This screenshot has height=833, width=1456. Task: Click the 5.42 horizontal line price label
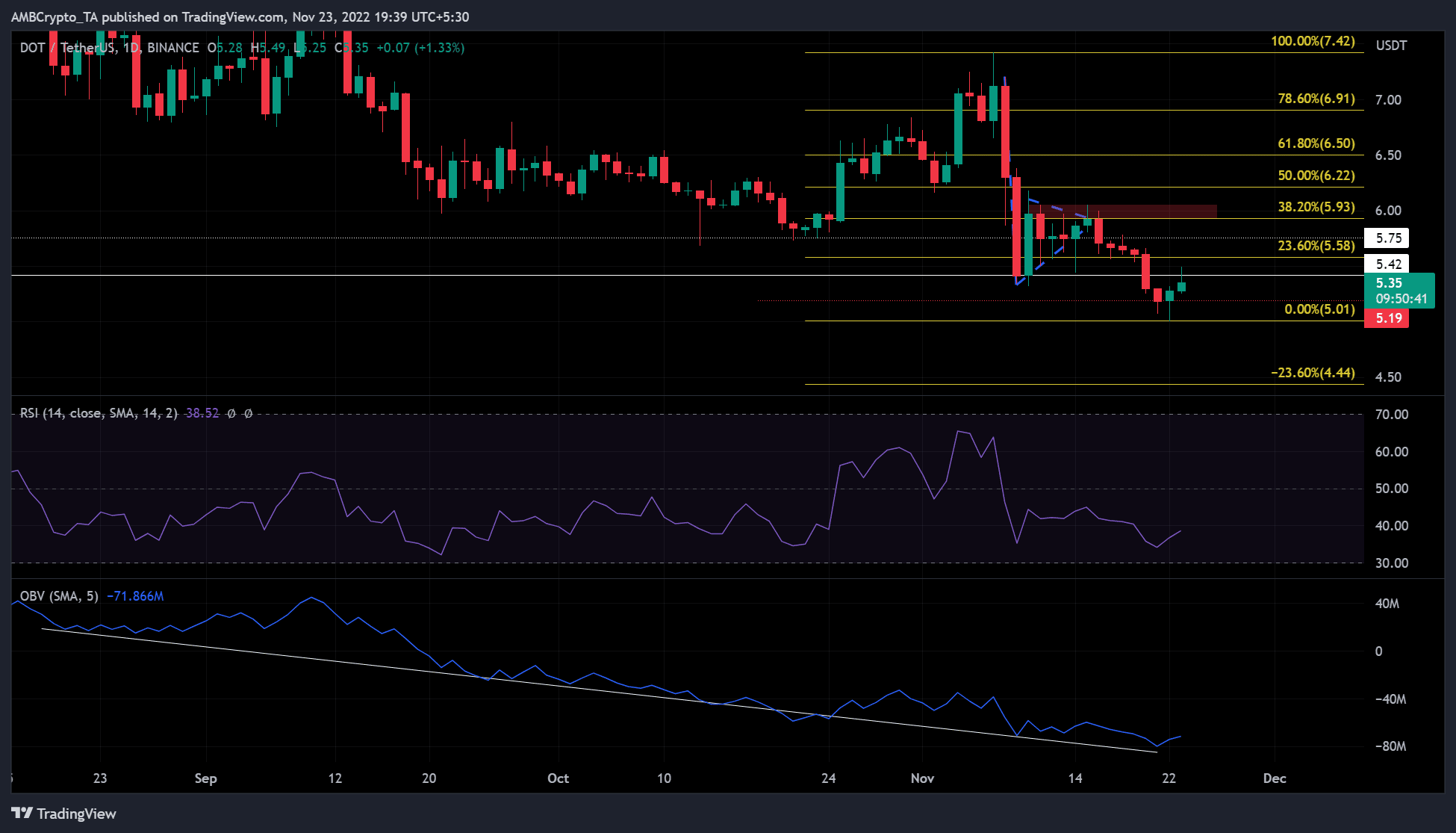point(1387,264)
